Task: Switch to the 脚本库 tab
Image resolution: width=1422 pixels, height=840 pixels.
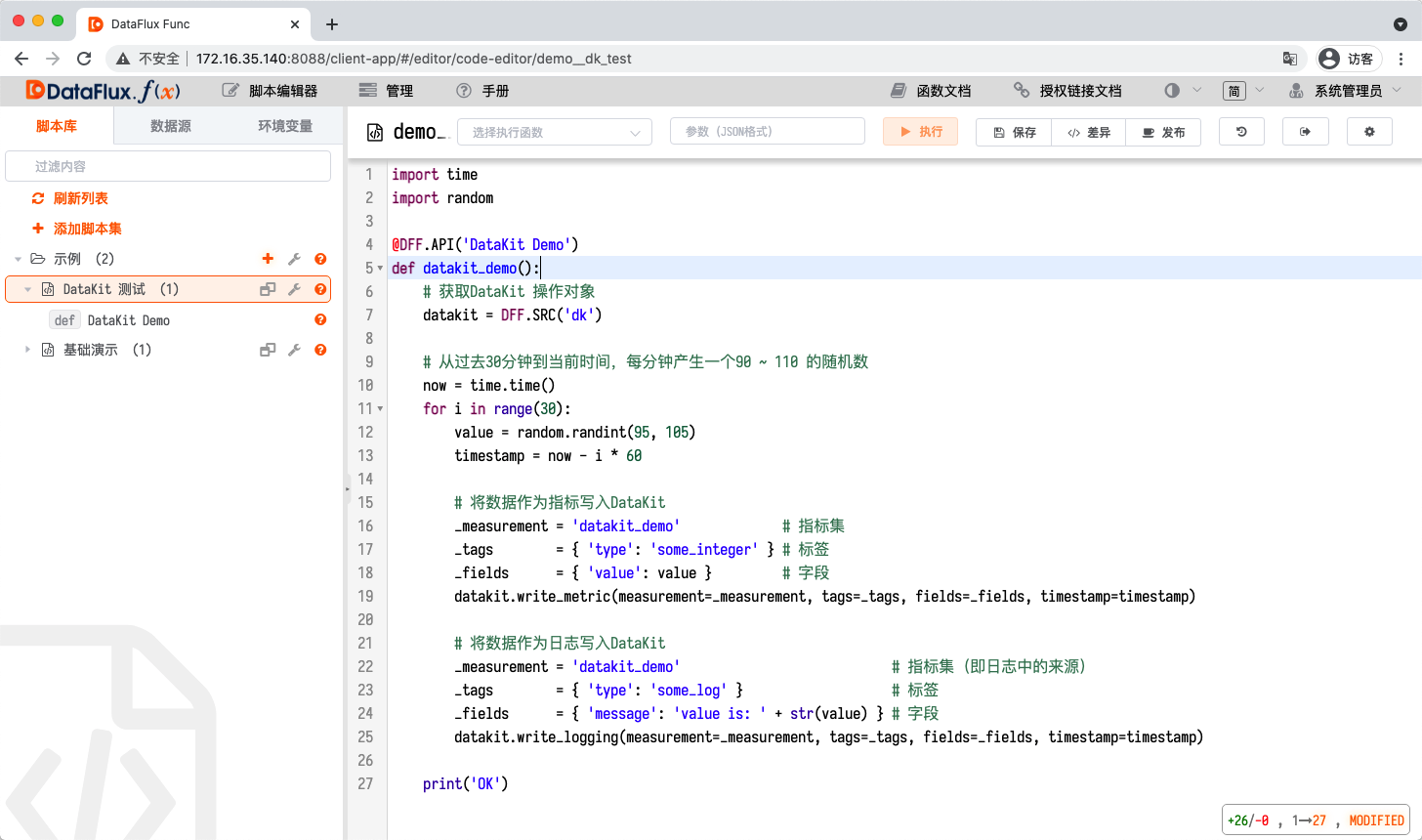Action: 57,126
